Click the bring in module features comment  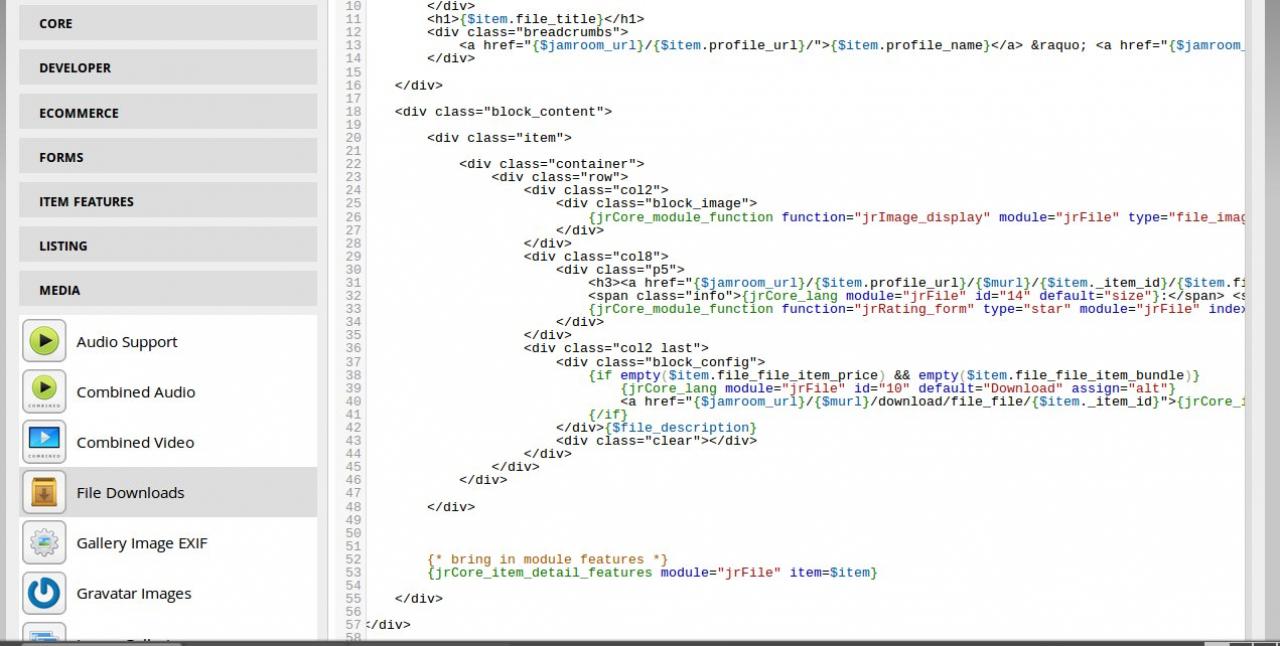point(547,559)
